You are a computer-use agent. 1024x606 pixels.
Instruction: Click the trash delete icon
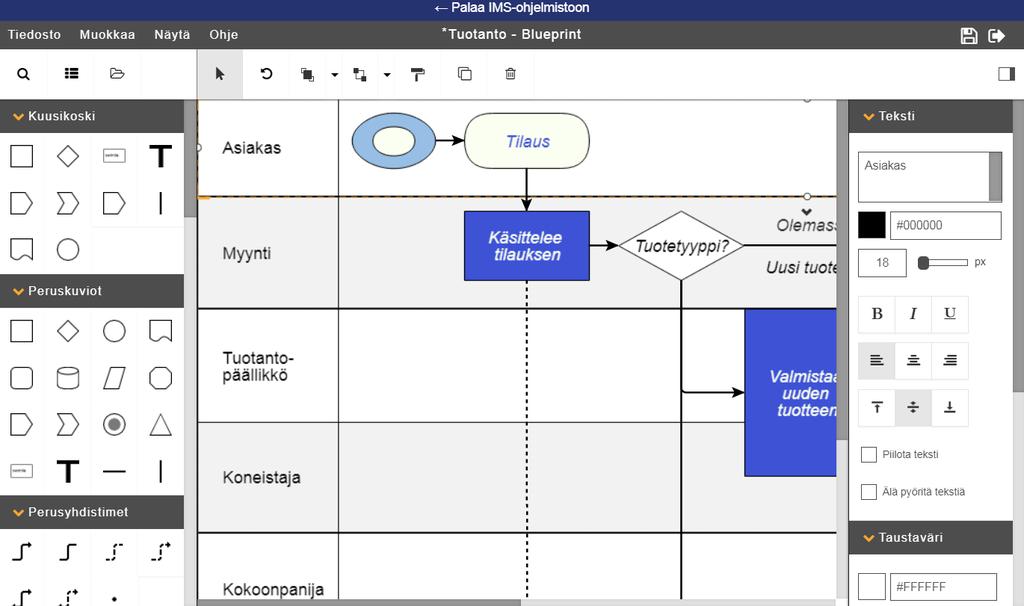[x=511, y=74]
